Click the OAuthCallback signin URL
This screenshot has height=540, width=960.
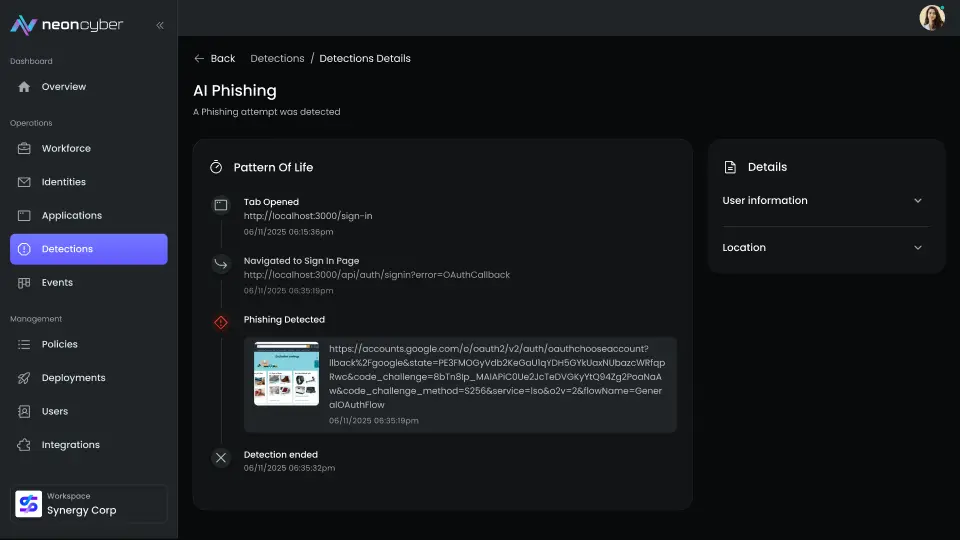click(x=377, y=275)
